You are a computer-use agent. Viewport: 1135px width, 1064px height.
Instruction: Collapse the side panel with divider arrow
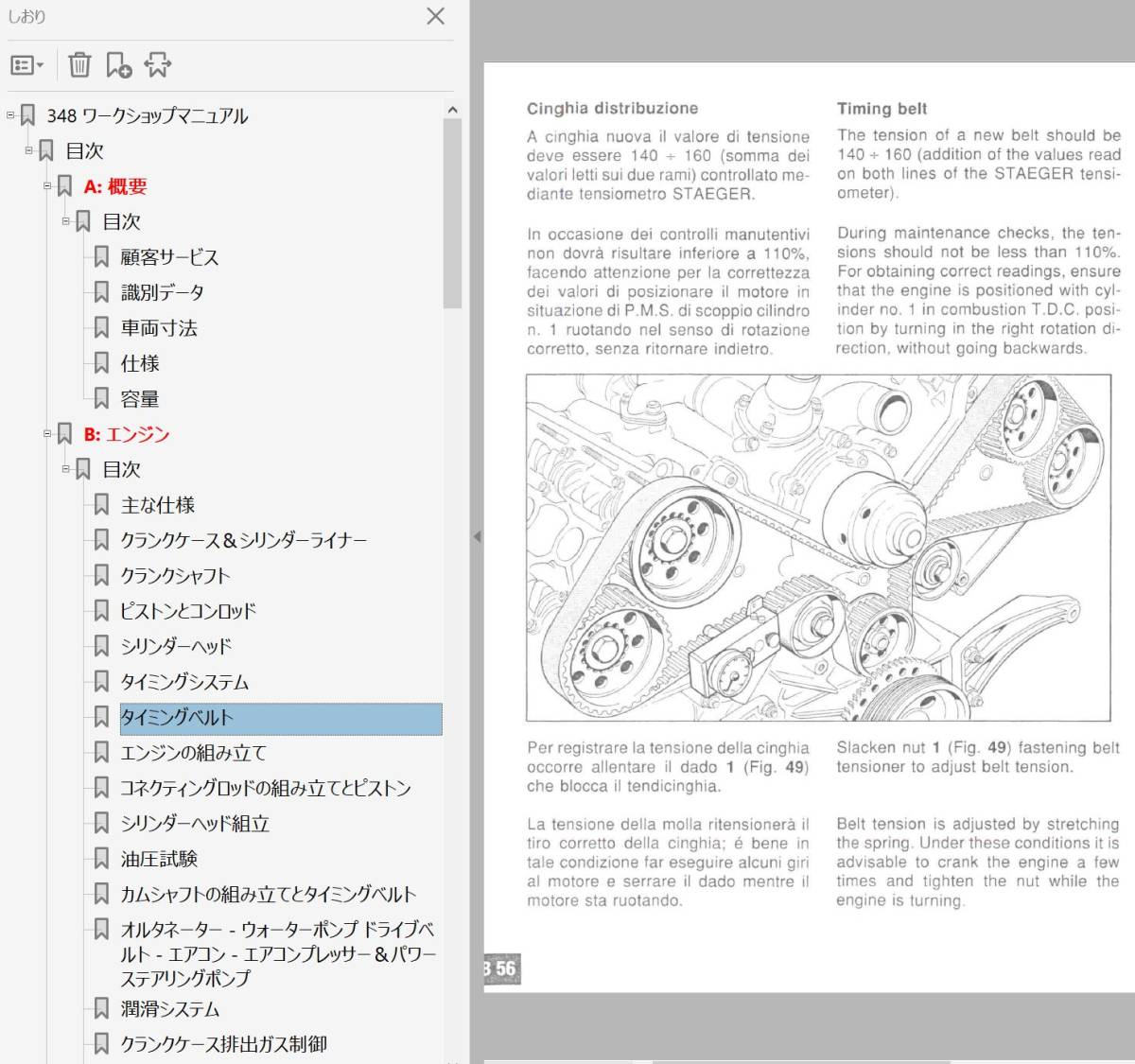point(477,536)
